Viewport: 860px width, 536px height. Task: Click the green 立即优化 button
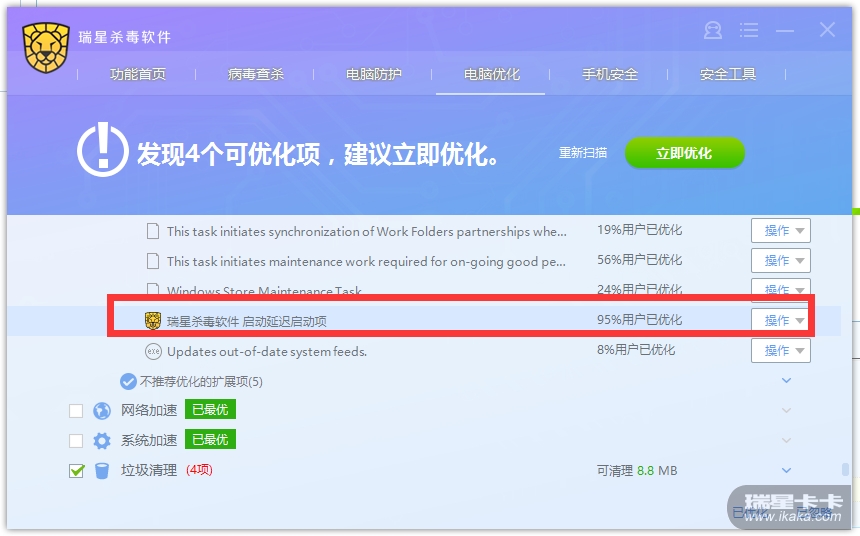(x=684, y=153)
